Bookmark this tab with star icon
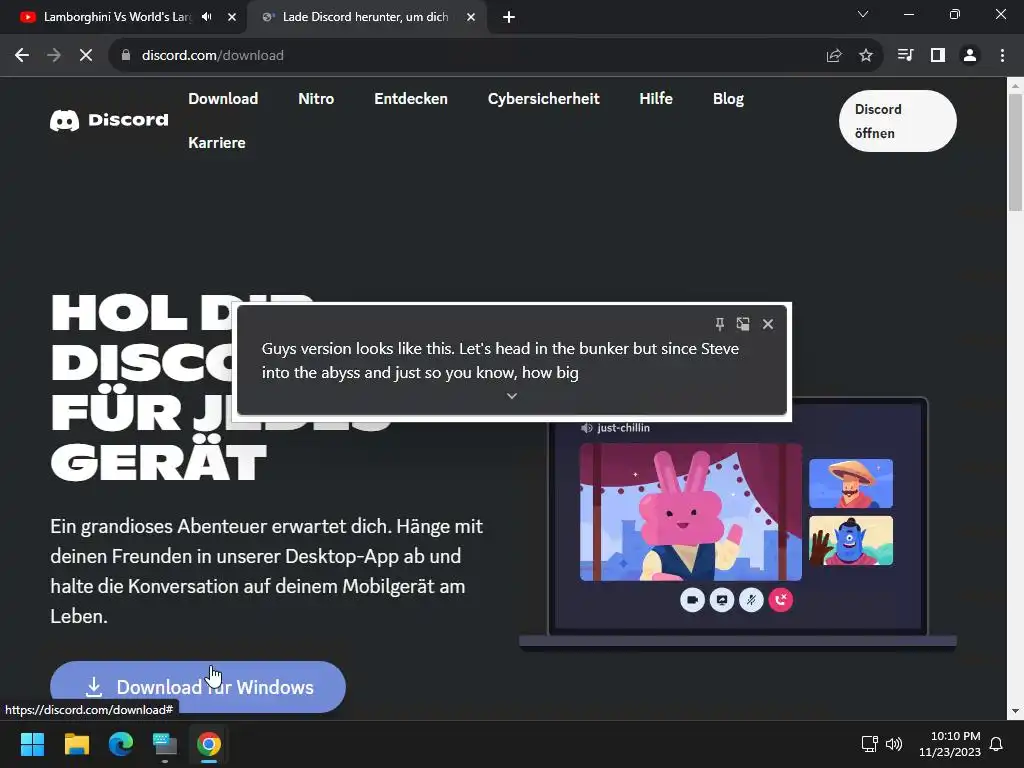 [x=866, y=56]
